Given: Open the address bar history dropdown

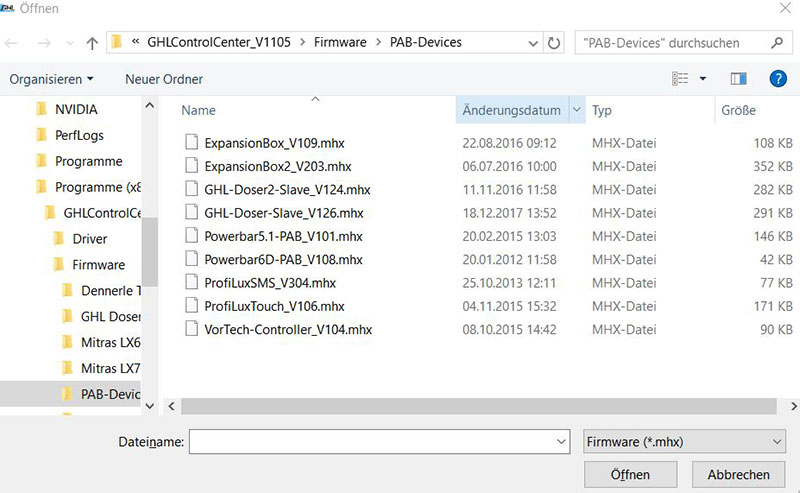Looking at the screenshot, I should pyautogui.click(x=531, y=43).
